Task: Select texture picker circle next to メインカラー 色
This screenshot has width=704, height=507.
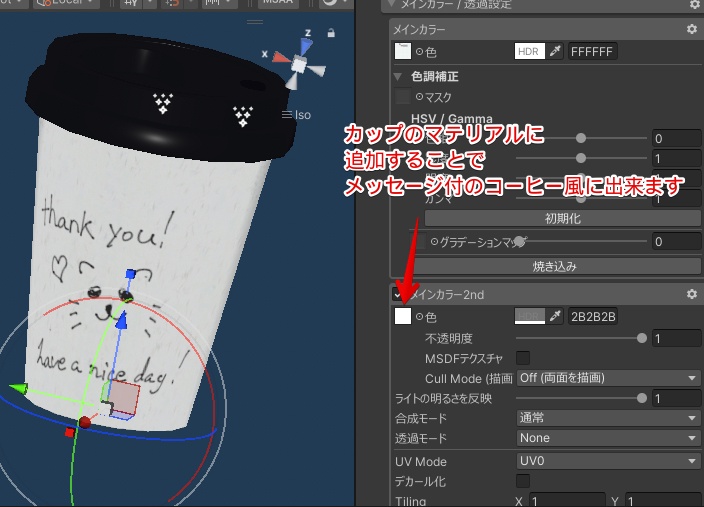Action: (x=419, y=52)
